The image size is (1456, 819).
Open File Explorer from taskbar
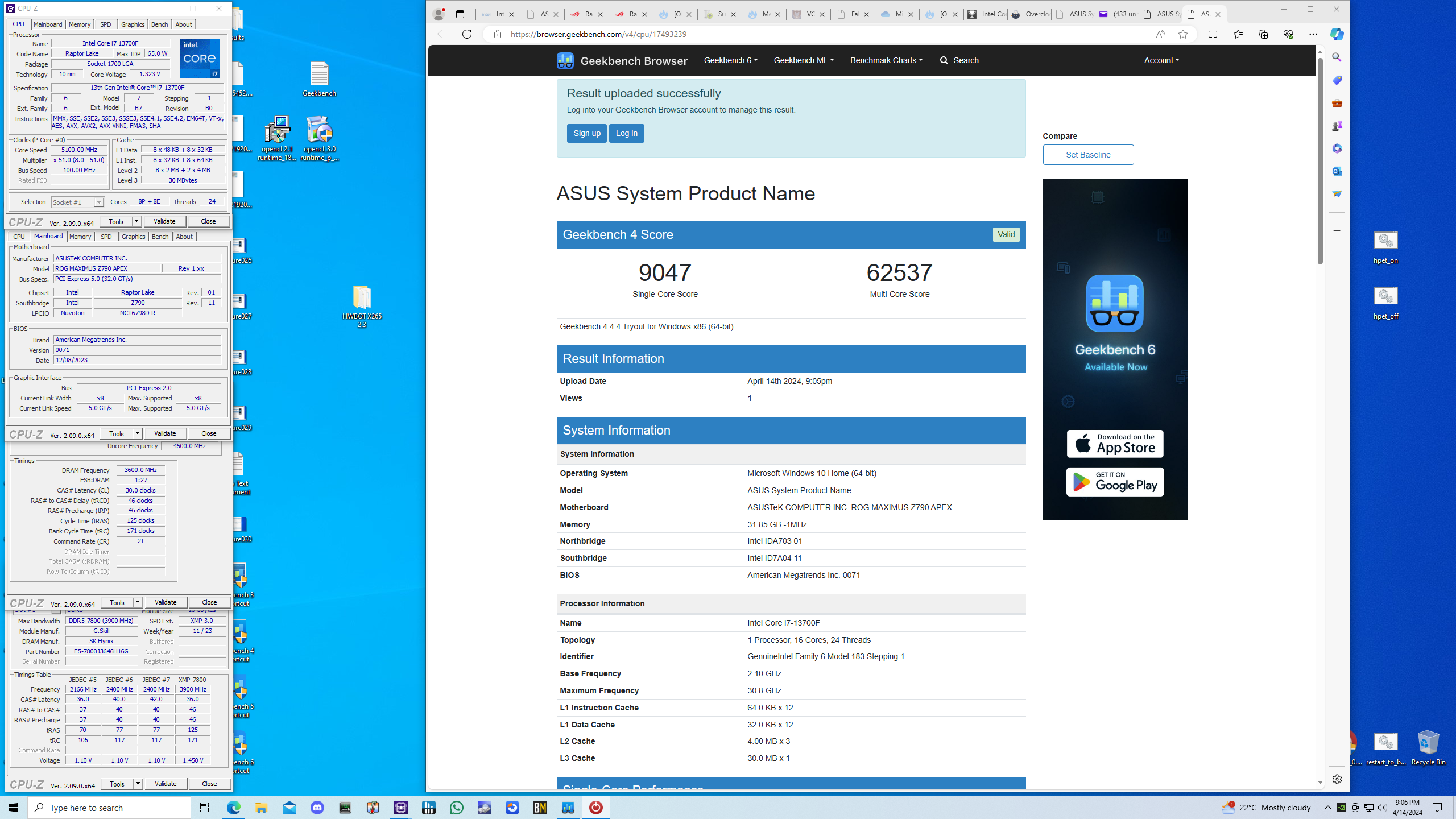click(x=261, y=808)
